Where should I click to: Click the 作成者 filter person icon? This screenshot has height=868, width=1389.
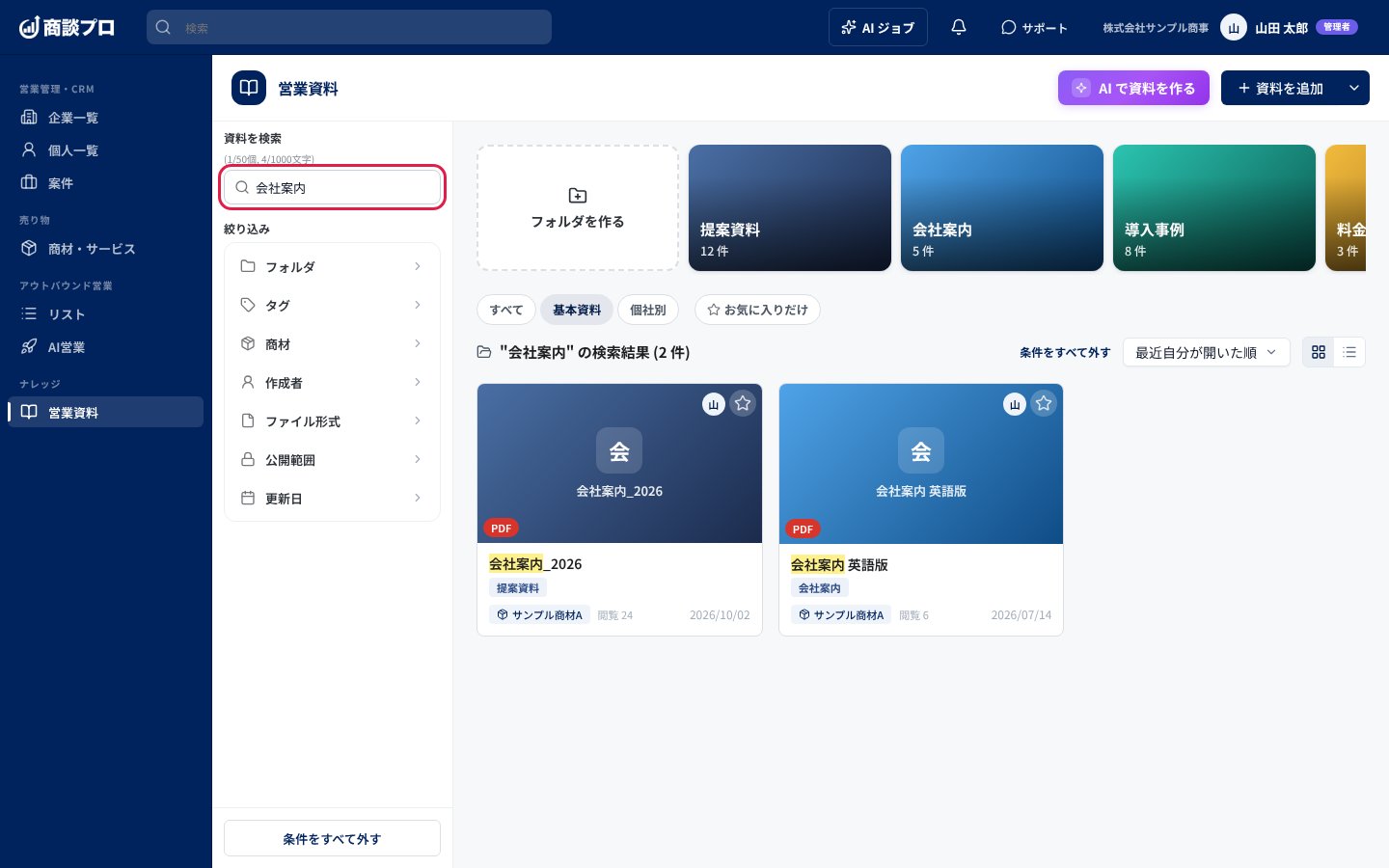pyautogui.click(x=248, y=382)
